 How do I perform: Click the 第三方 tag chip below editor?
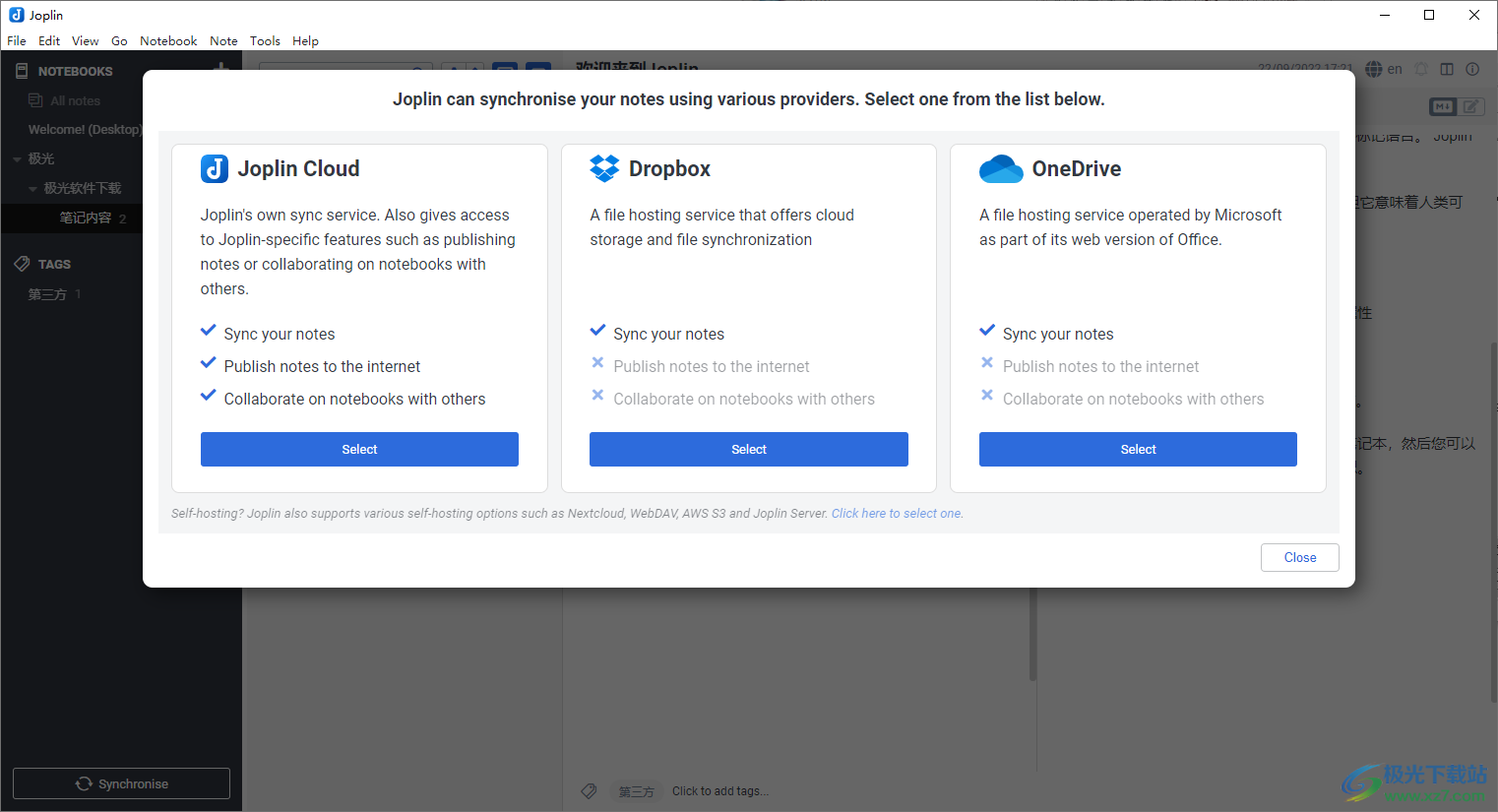pos(636,791)
